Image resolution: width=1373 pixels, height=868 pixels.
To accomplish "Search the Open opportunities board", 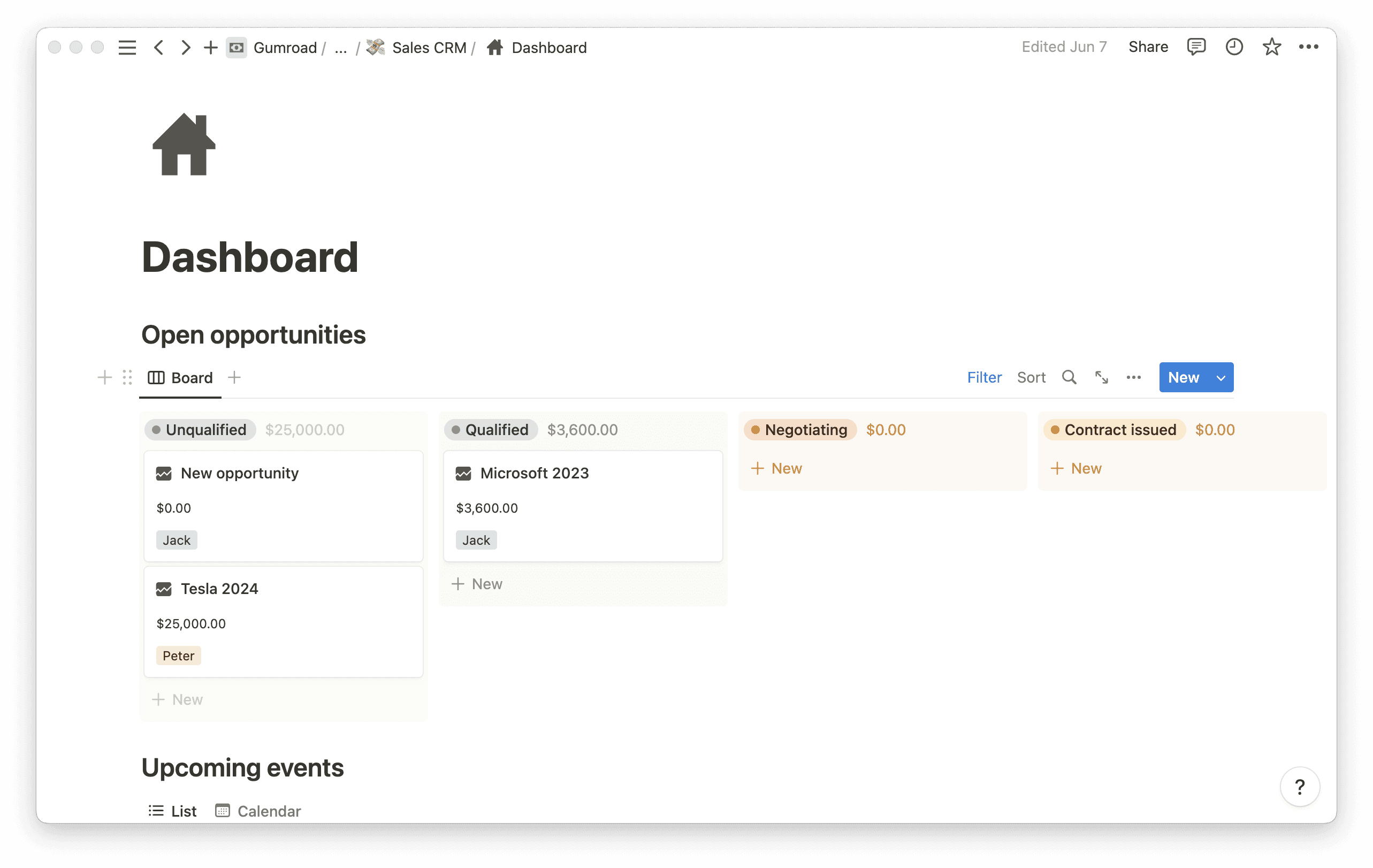I will pos(1069,377).
